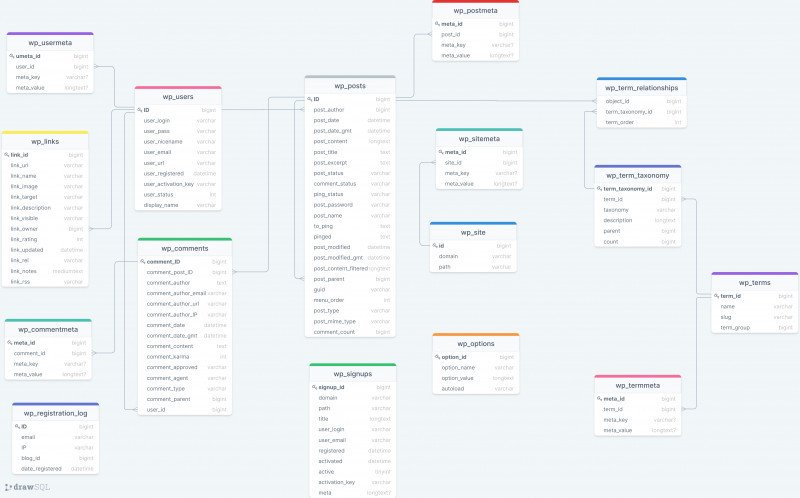Screen dimensions: 800x498
Task: Click the term_id column in wp_termmeta
Action: 638,409
